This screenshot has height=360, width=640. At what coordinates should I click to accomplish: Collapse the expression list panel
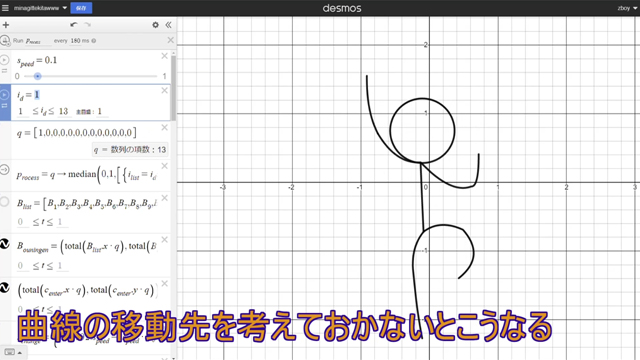point(168,25)
